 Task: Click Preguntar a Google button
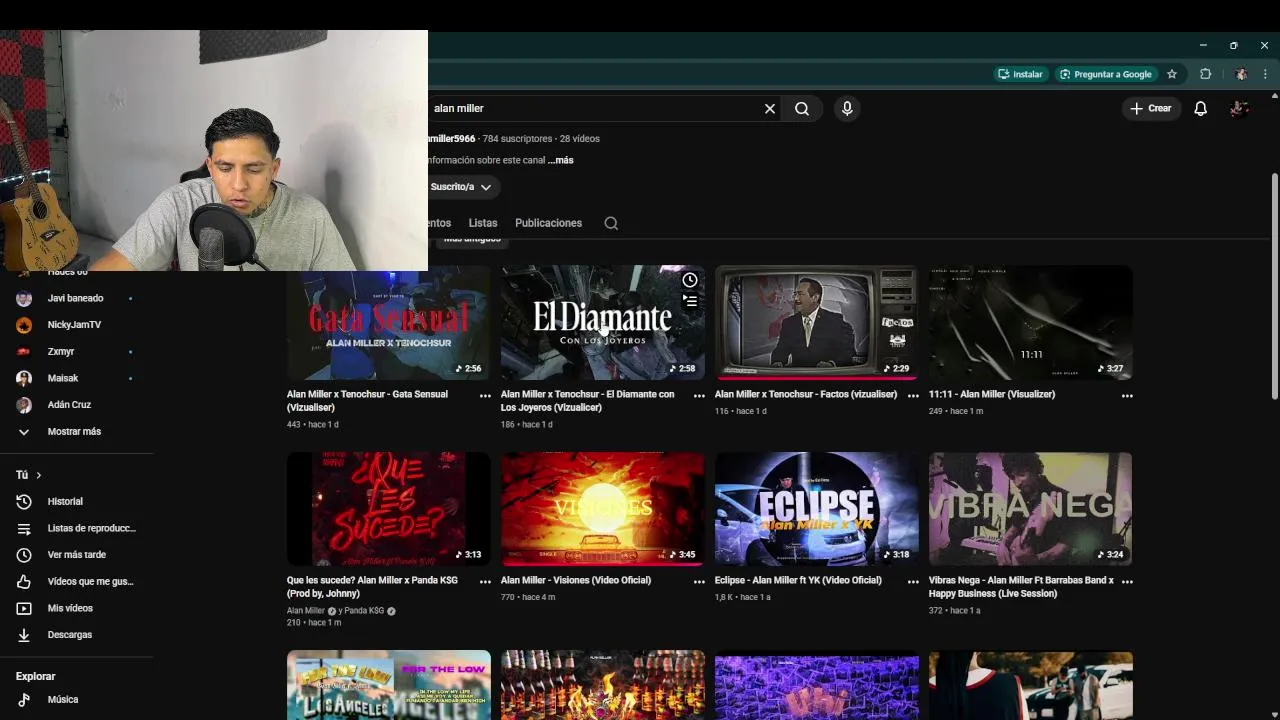(1106, 74)
